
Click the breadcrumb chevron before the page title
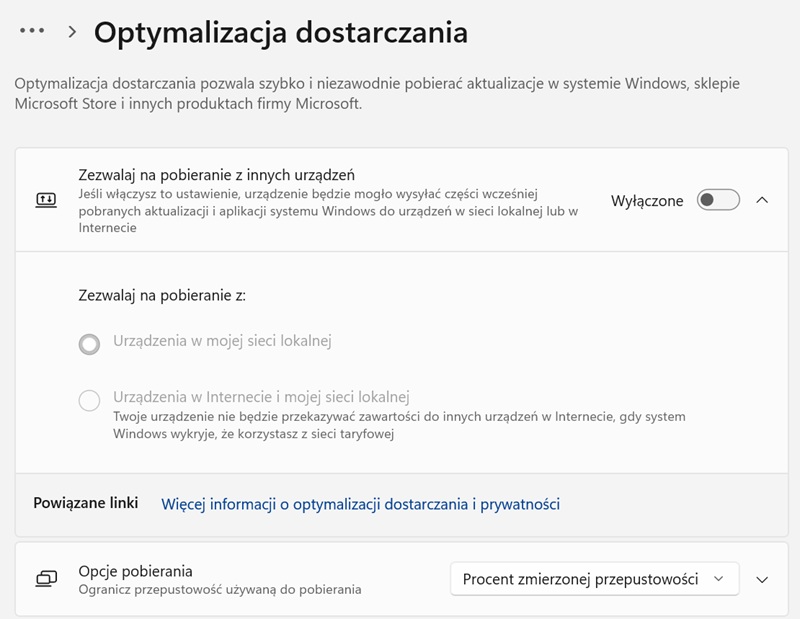coord(72,32)
